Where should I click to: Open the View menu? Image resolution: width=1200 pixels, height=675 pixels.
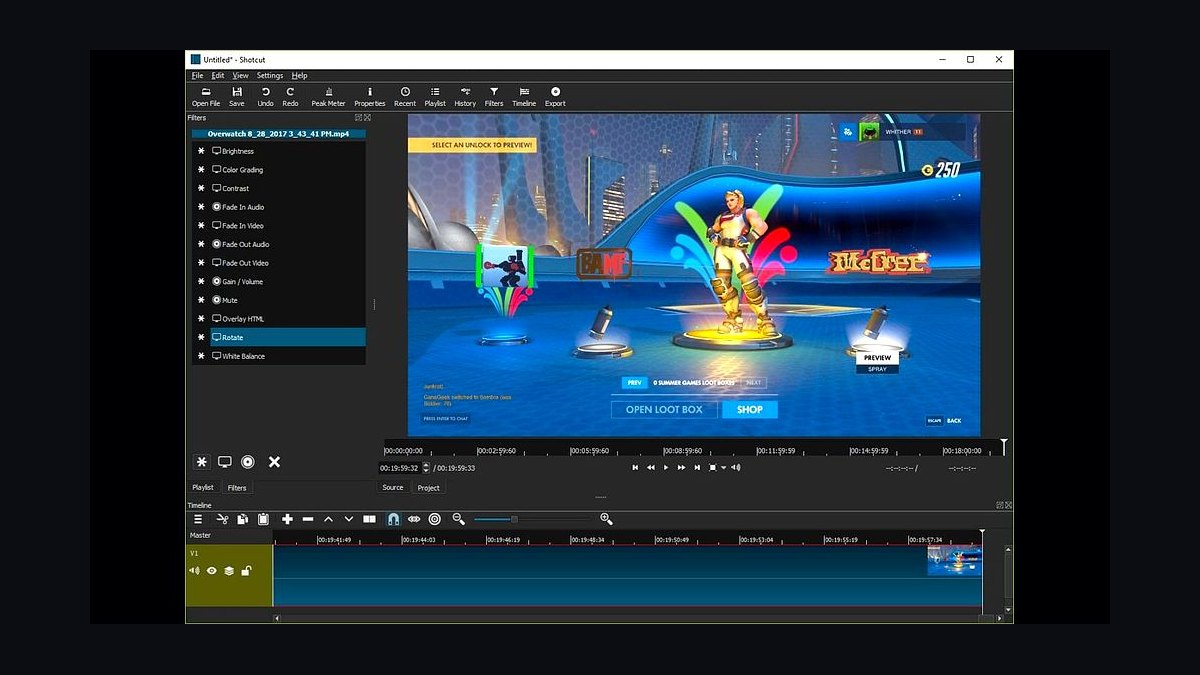click(x=241, y=75)
